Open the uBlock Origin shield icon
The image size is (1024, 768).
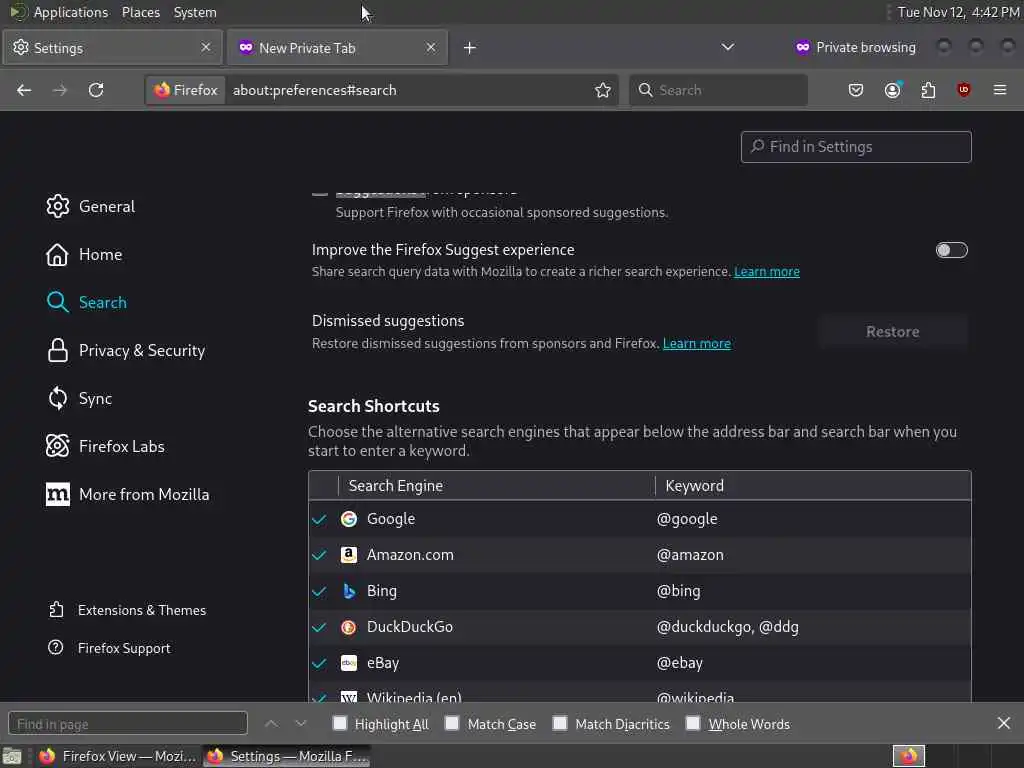(963, 90)
